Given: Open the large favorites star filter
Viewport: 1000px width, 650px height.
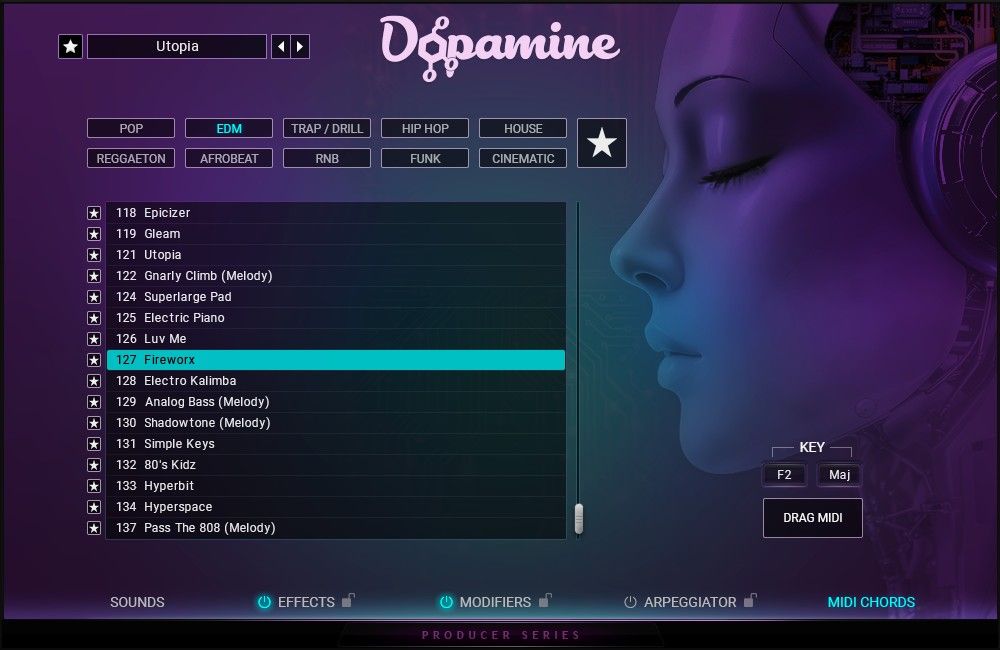Looking at the screenshot, I should click(x=602, y=143).
